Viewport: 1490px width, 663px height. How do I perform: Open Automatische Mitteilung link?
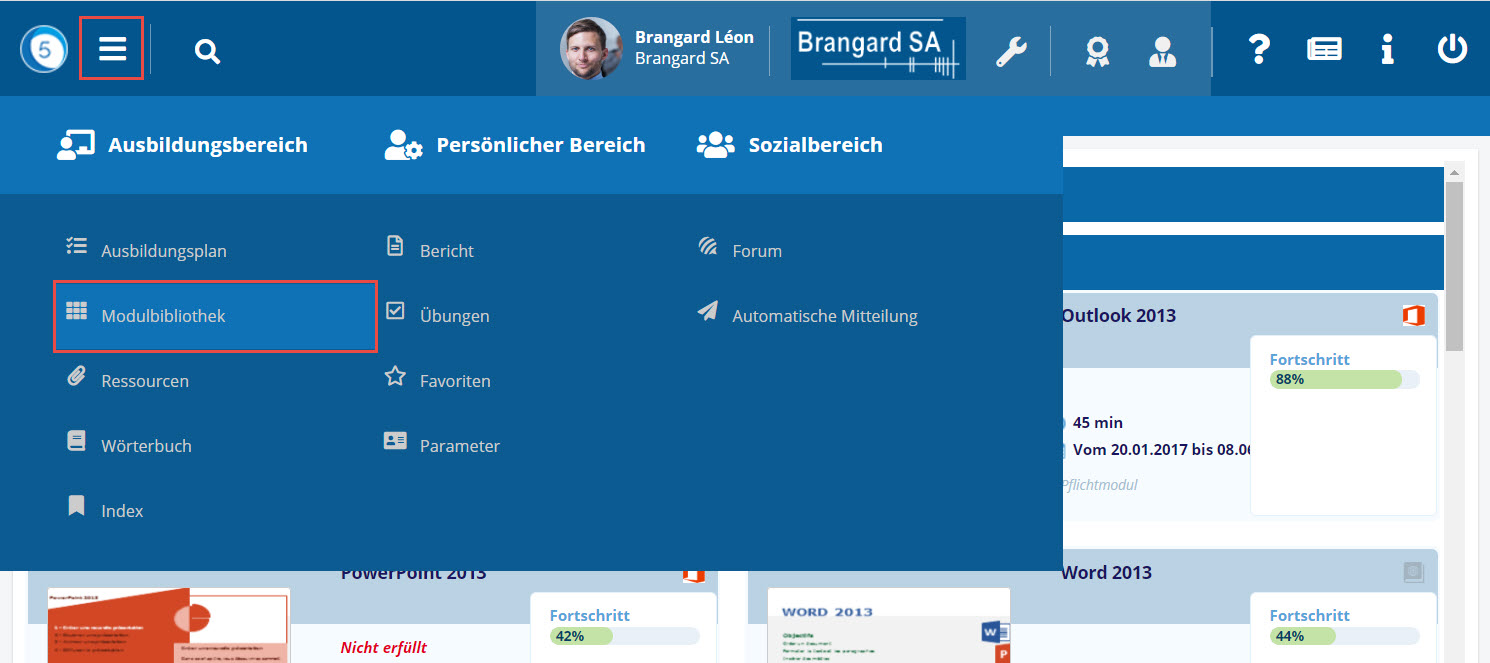[824, 316]
